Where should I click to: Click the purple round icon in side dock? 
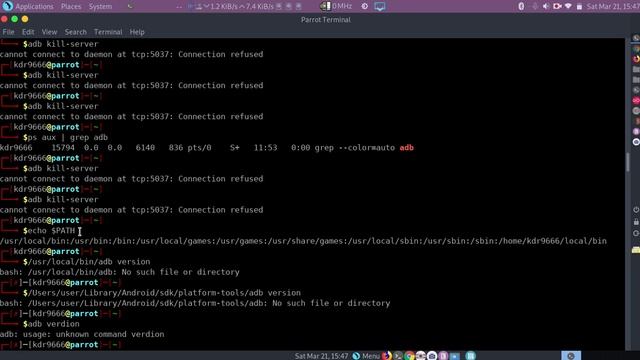(x=636, y=131)
